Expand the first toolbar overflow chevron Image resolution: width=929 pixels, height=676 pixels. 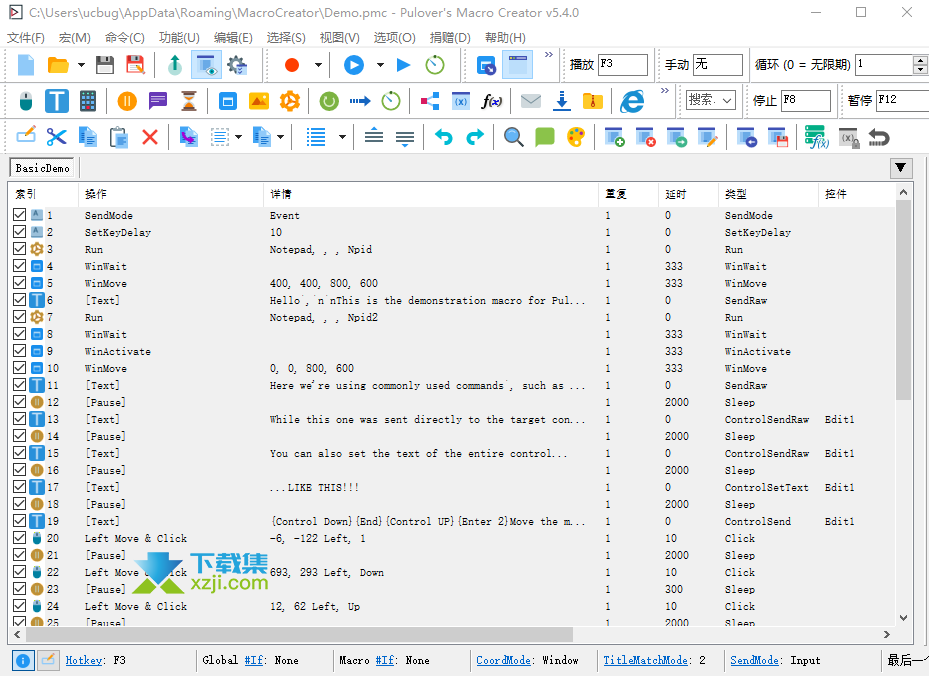(x=549, y=55)
